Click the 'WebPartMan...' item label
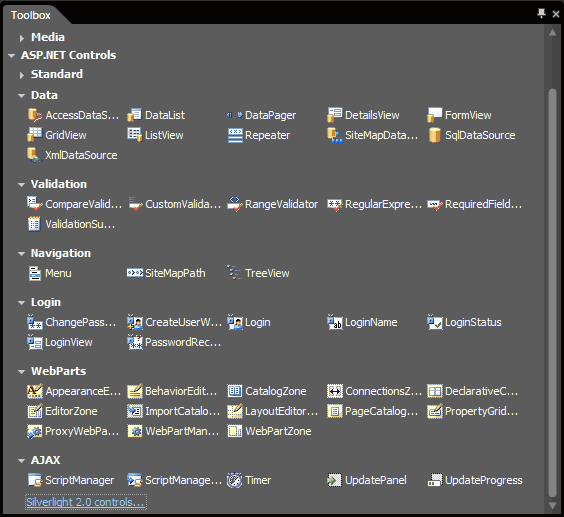Viewport: 564px width, 517px height. 182,431
